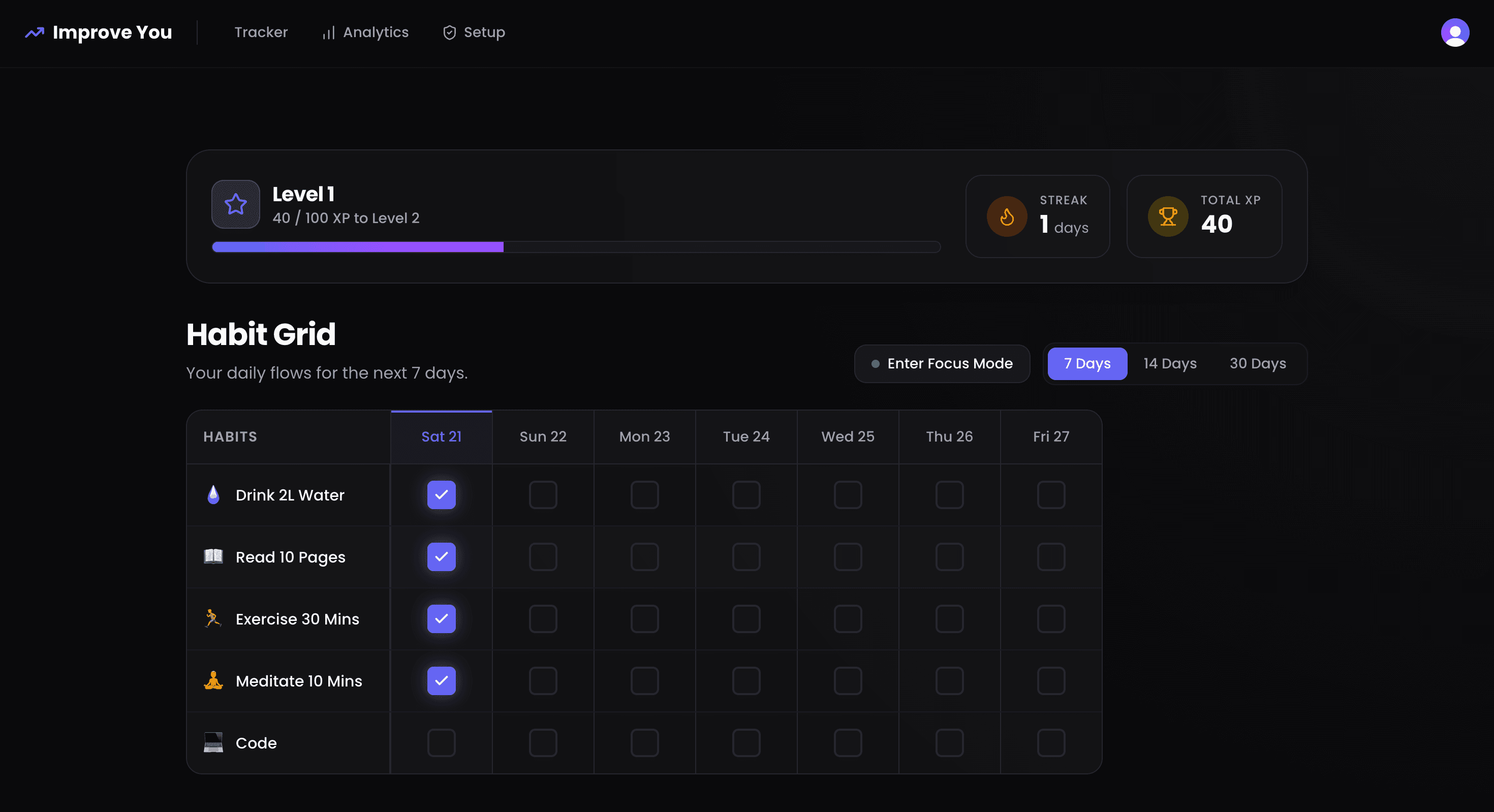Click the XP progress bar
Screen dimensions: 1494x812
pos(576,246)
